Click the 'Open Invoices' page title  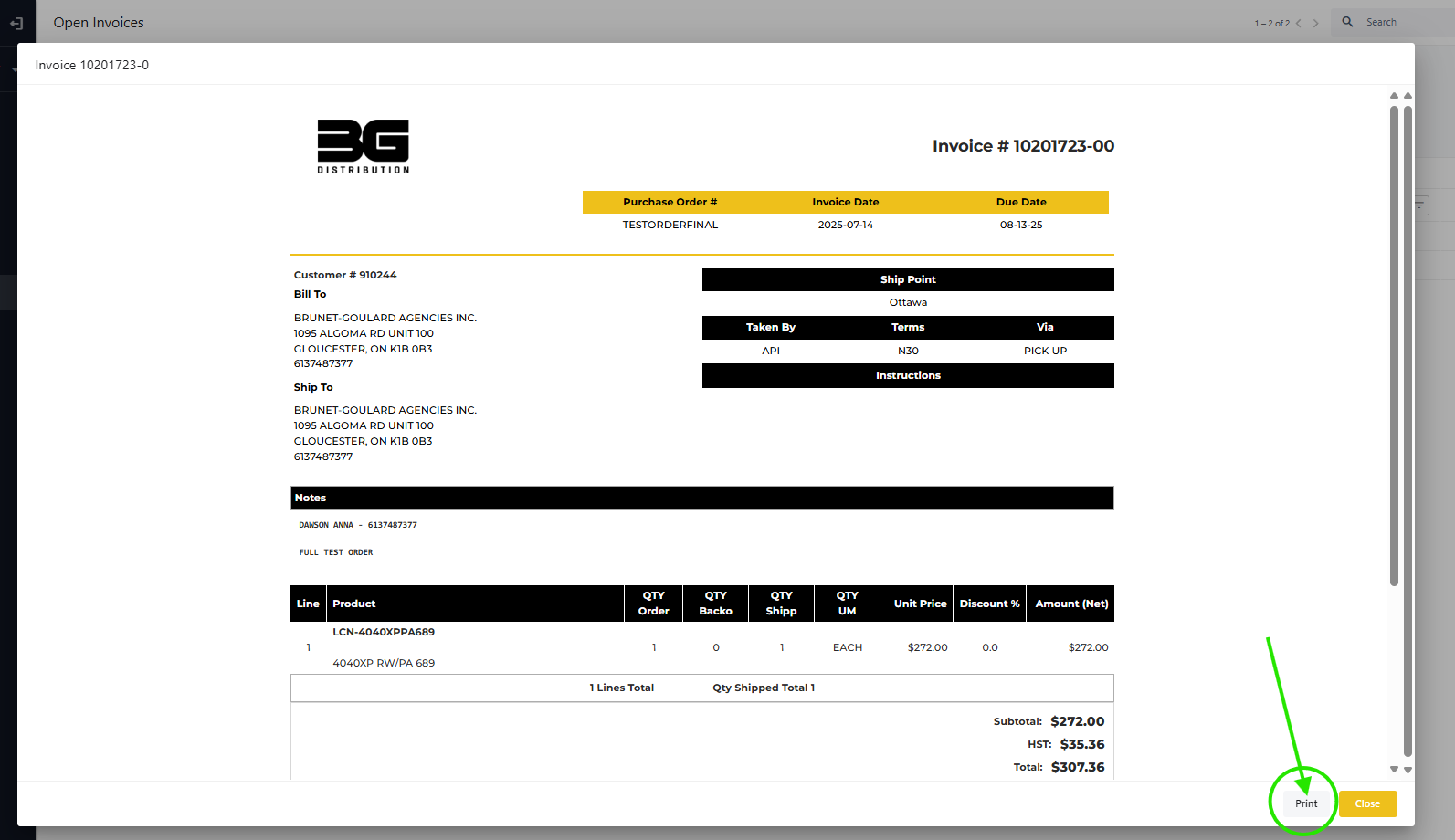[x=99, y=23]
